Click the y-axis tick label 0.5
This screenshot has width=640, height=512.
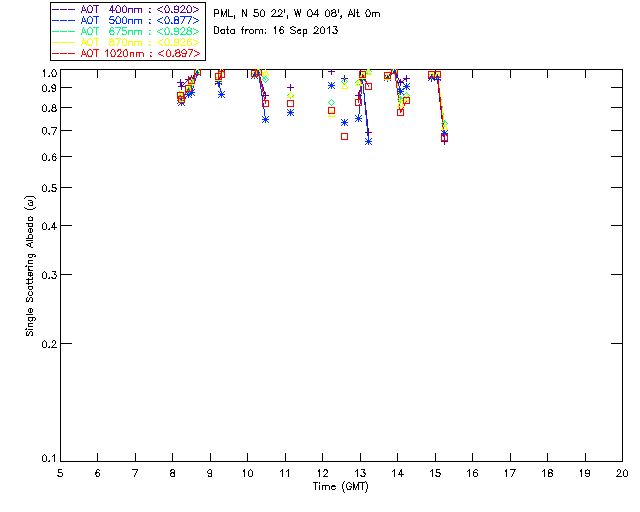point(49,188)
